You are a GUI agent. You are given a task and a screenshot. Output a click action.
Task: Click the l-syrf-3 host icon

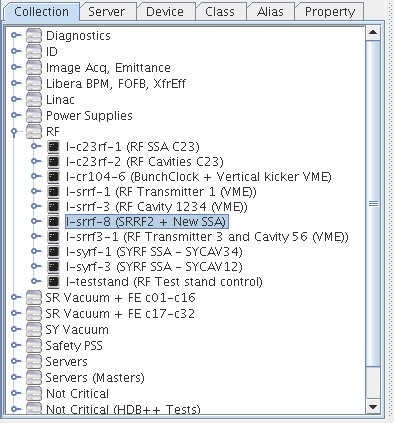pyautogui.click(x=53, y=266)
